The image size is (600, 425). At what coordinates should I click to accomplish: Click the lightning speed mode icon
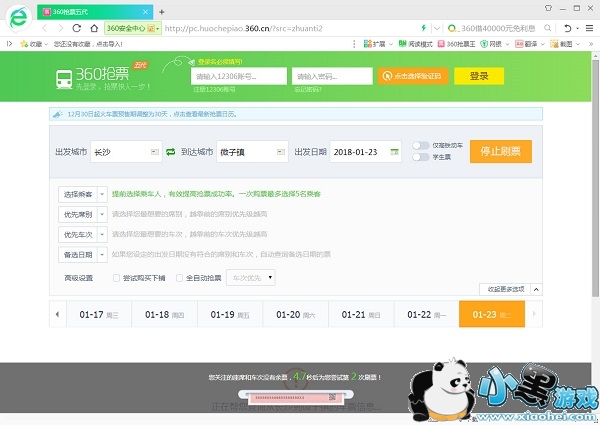click(x=424, y=28)
